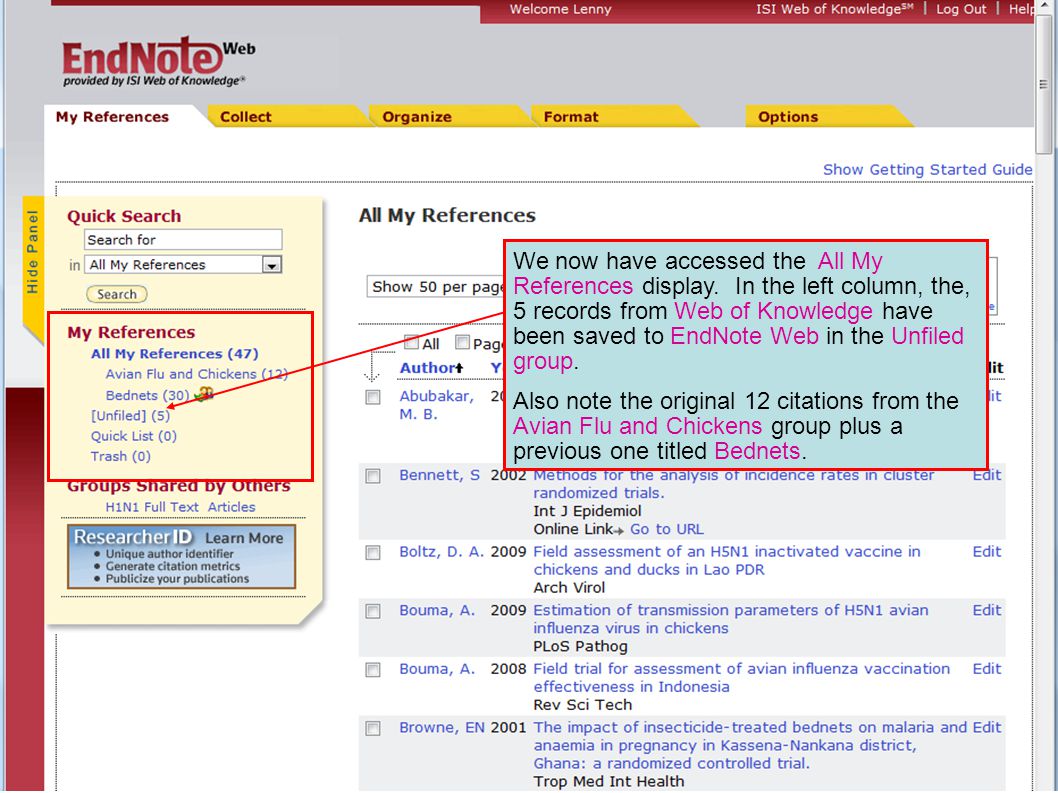This screenshot has width=1058, height=793.
Task: Switch to the Organize tab
Action: coord(417,117)
